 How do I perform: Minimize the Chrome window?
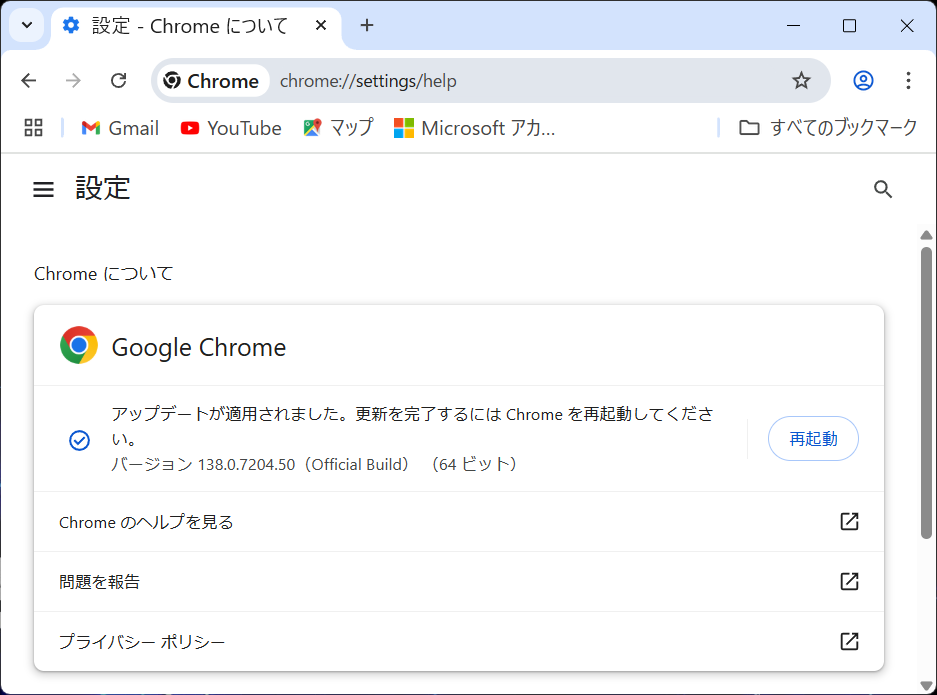pos(793,26)
